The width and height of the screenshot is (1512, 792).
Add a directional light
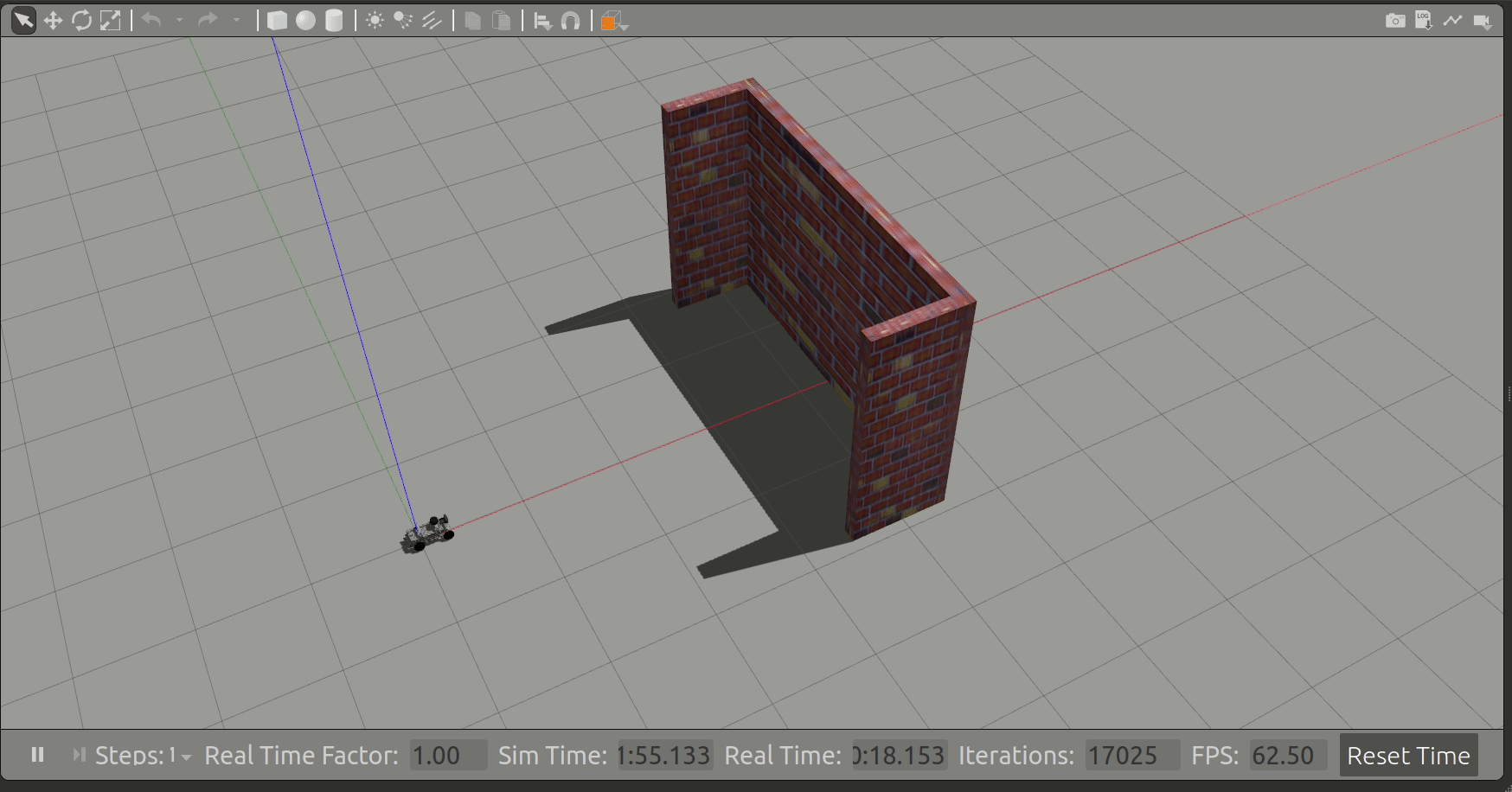pyautogui.click(x=432, y=20)
